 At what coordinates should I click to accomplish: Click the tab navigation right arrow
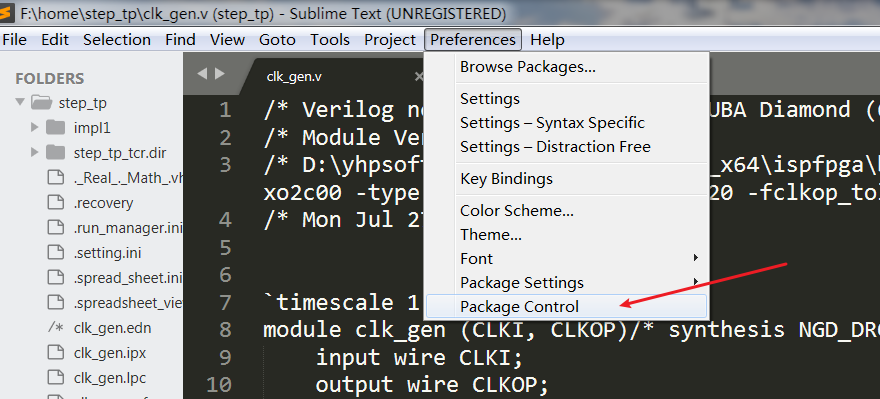coord(219,74)
